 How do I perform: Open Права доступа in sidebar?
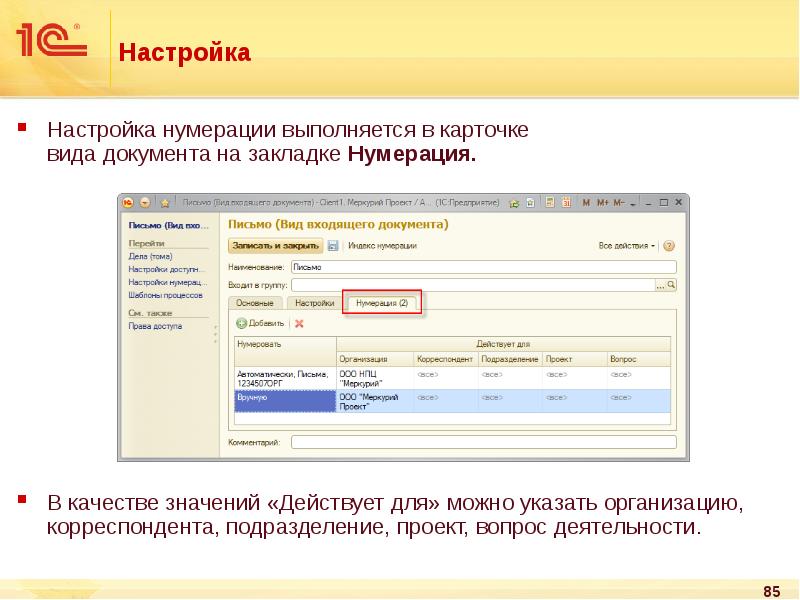[155, 326]
